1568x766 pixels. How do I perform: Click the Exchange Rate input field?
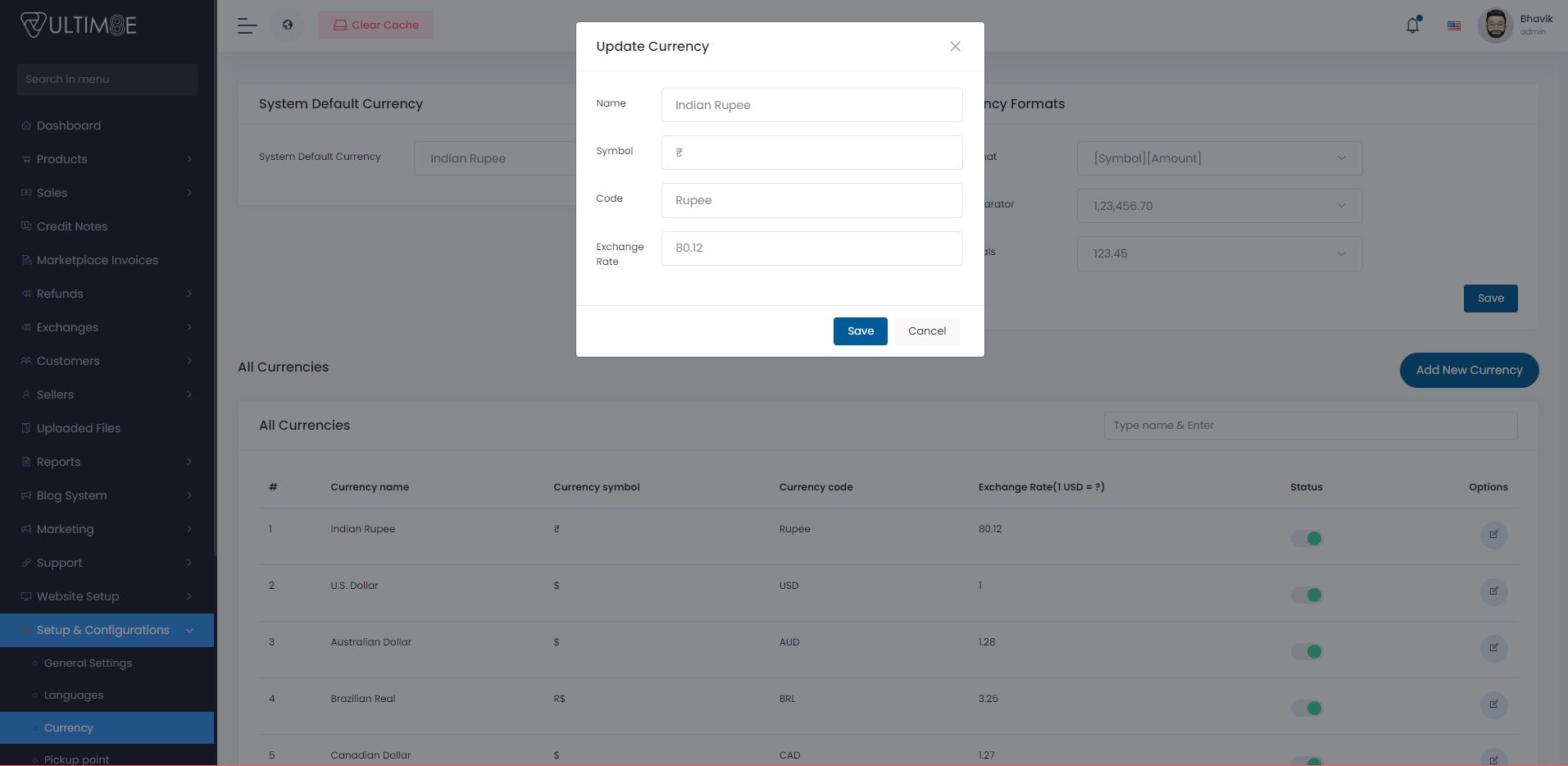pos(811,248)
